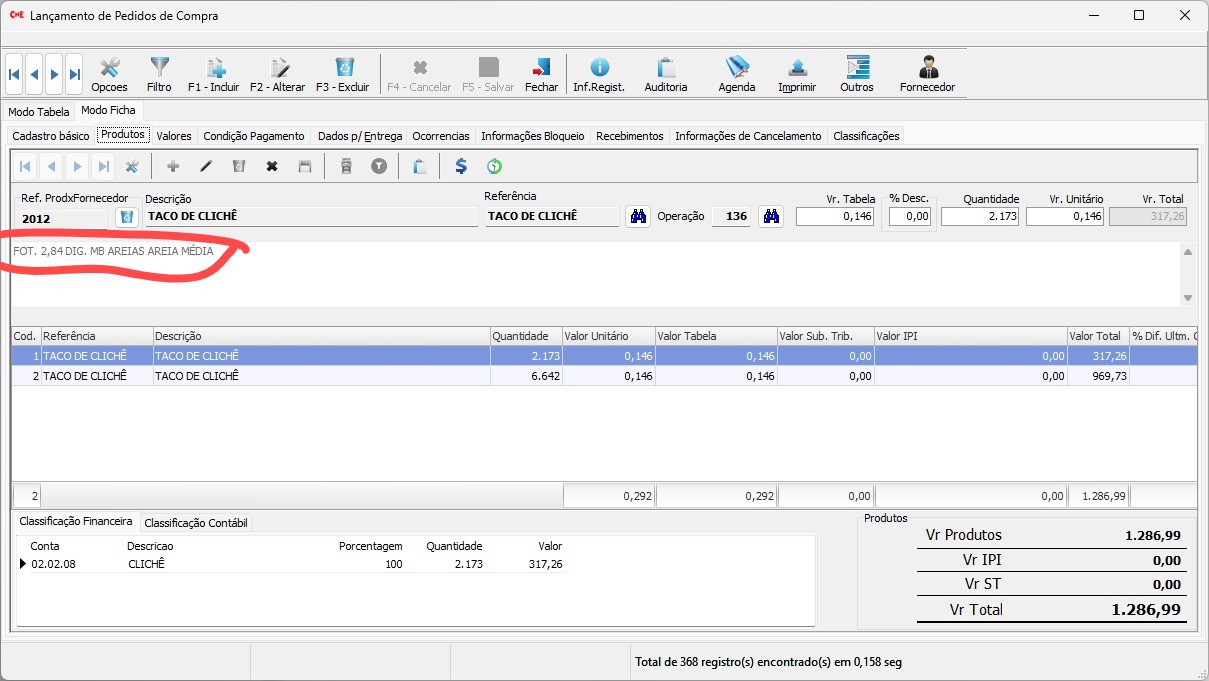This screenshot has height=681, width=1209.
Task: Click the dollar sign icon in product toolbar
Action: coord(461,166)
